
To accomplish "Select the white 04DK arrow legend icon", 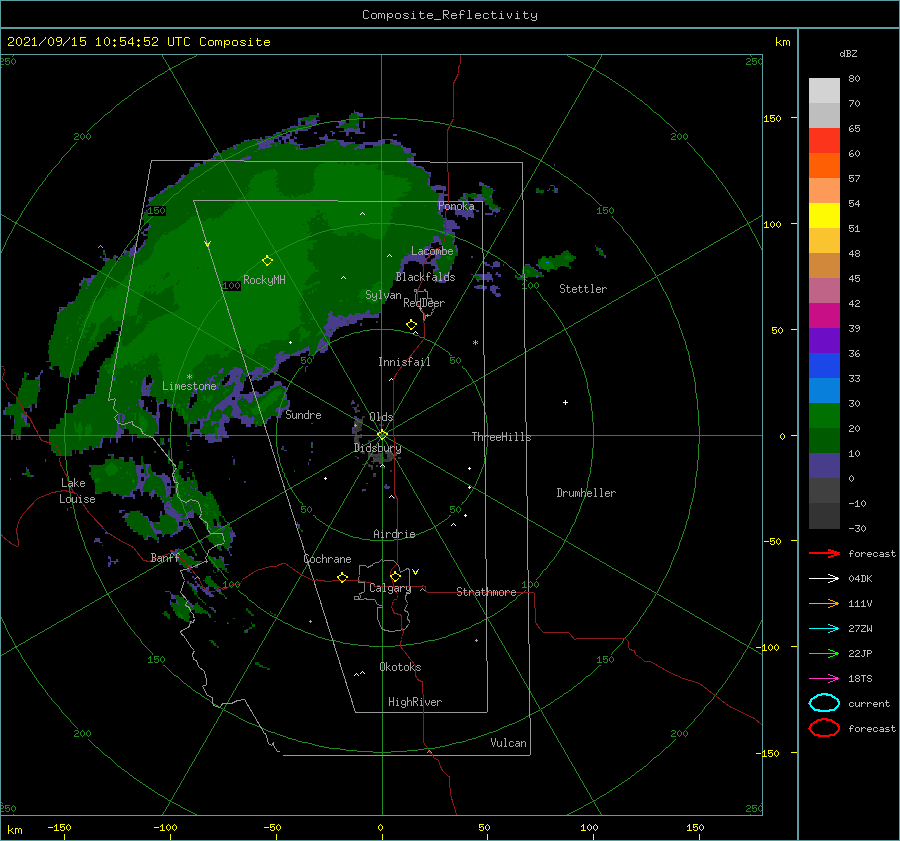I will pos(824,578).
